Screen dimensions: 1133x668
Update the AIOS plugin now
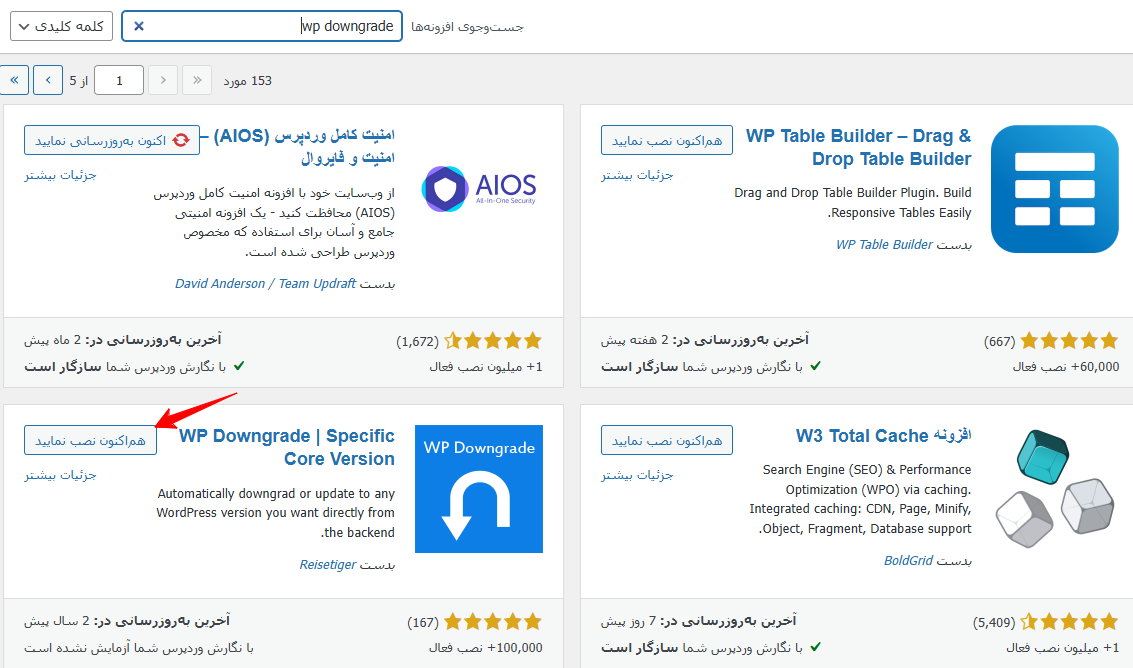[x=111, y=141]
